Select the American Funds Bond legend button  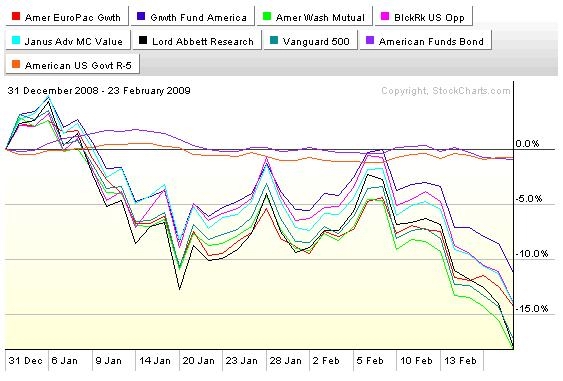(425, 41)
